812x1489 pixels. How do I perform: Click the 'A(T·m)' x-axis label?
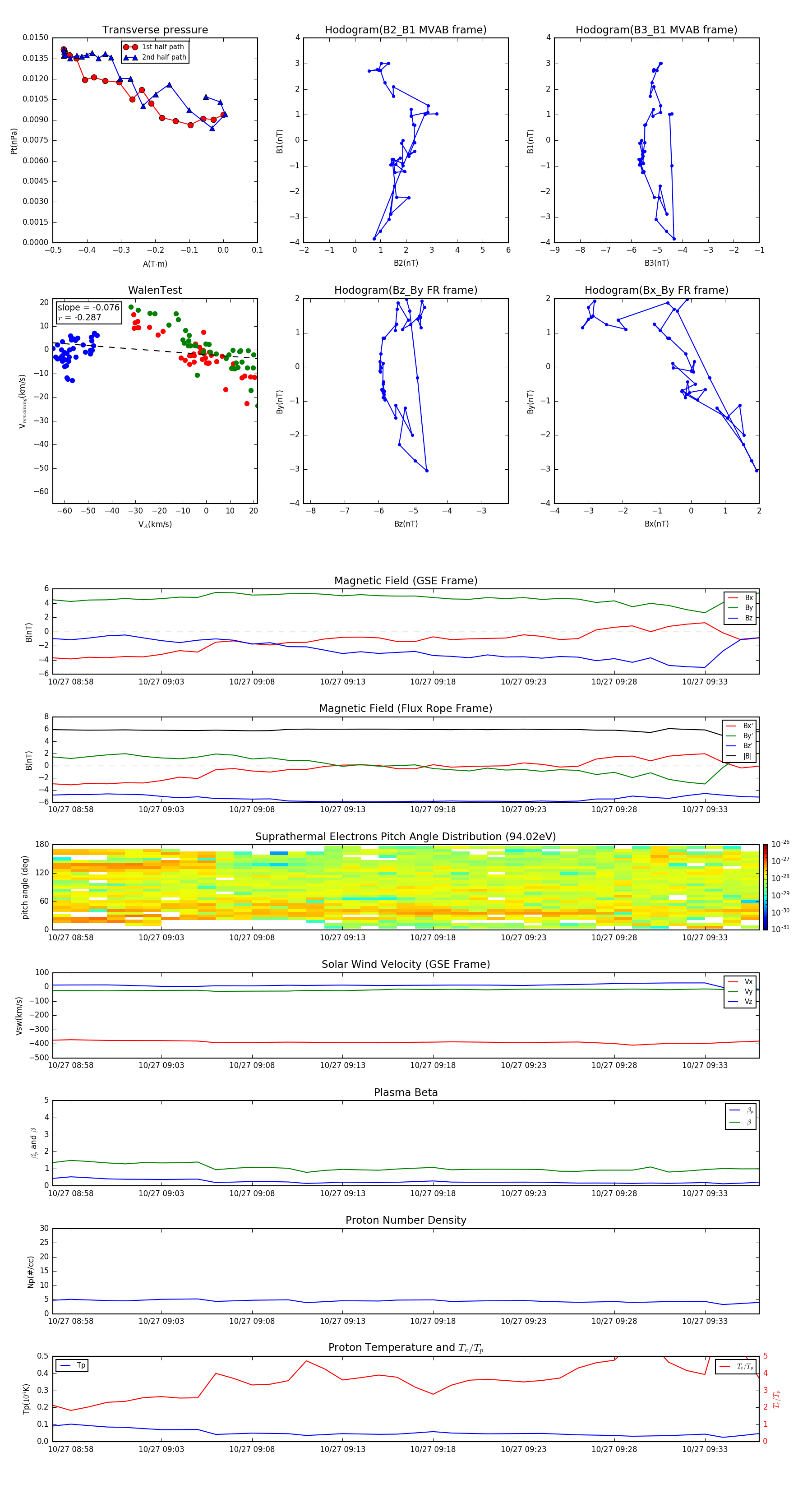pyautogui.click(x=155, y=264)
